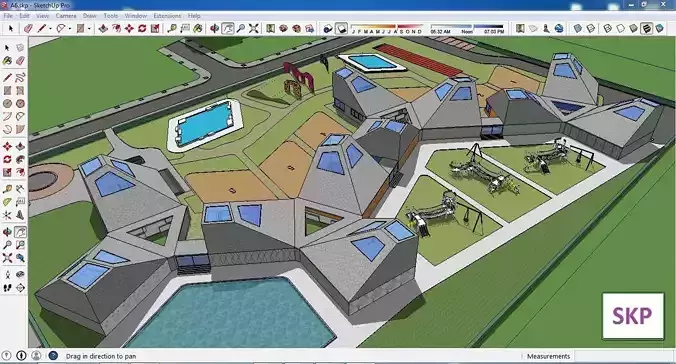
Task: Click Add Location toolbar icon
Action: [x=520, y=28]
